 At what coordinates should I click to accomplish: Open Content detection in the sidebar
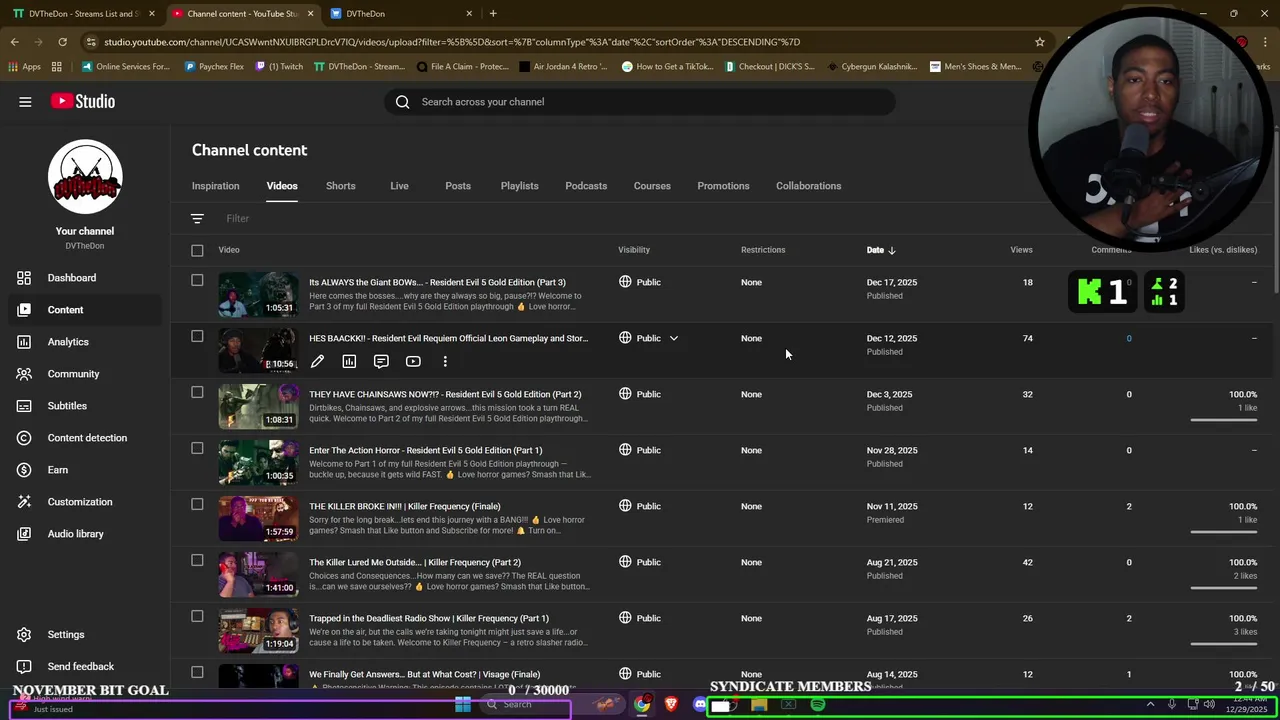click(x=87, y=438)
